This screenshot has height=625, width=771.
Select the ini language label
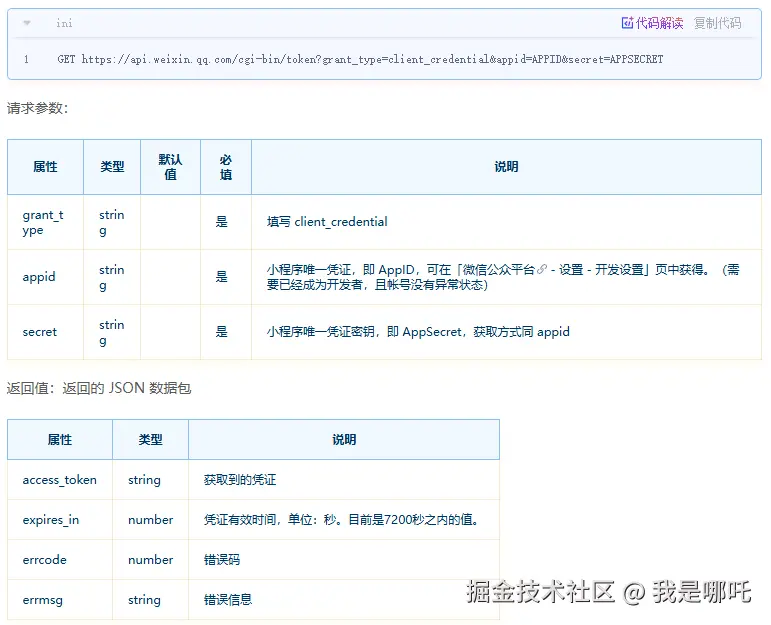coord(64,23)
